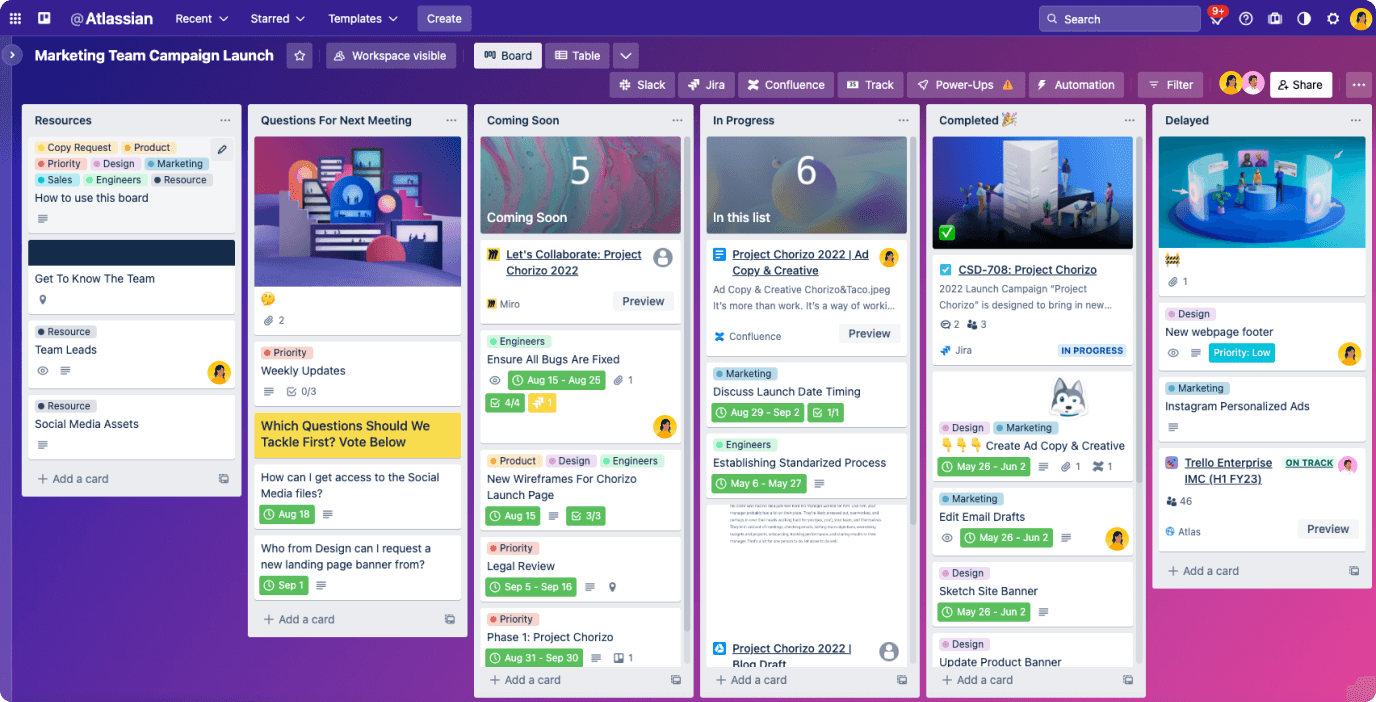Viewport: 1376px width, 702px height.
Task: Edit labels via pencil on How to use this board
Action: point(221,150)
